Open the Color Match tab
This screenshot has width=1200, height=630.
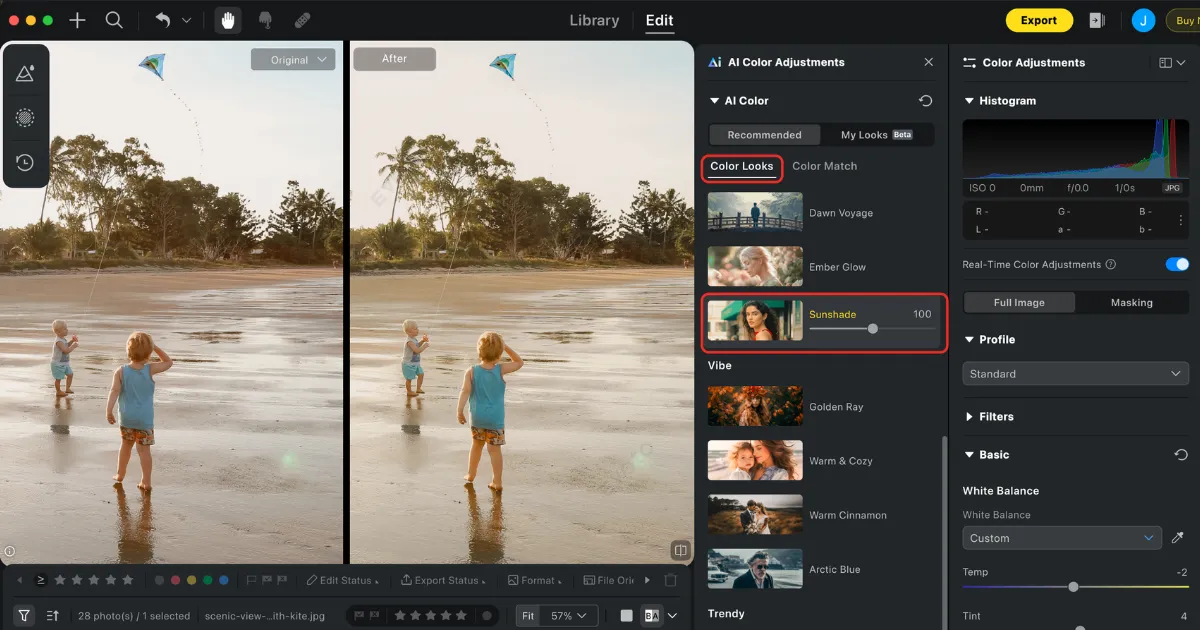[x=825, y=166]
